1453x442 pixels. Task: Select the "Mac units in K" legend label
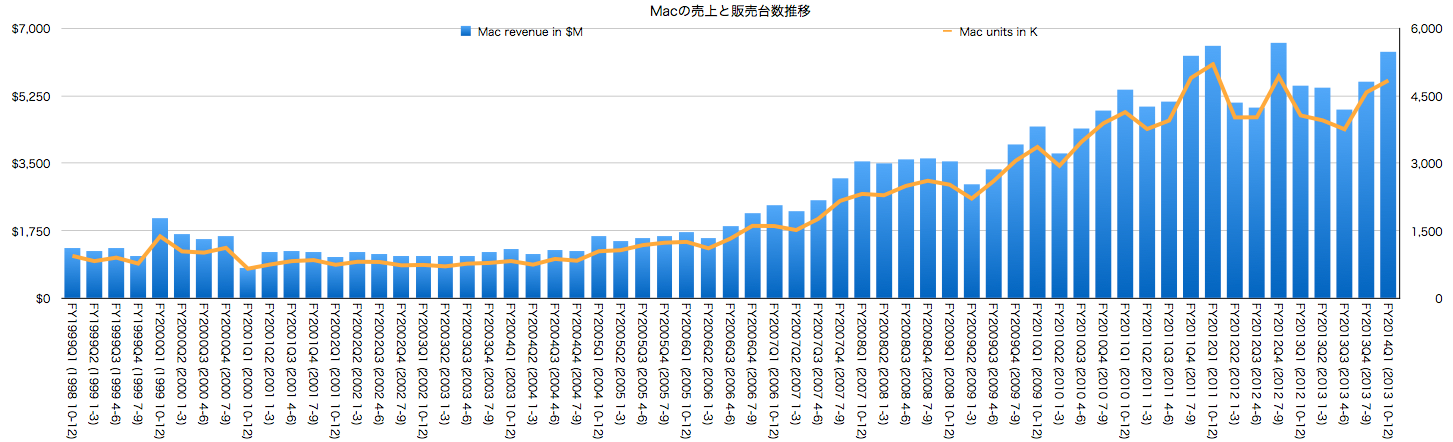pyautogui.click(x=998, y=32)
